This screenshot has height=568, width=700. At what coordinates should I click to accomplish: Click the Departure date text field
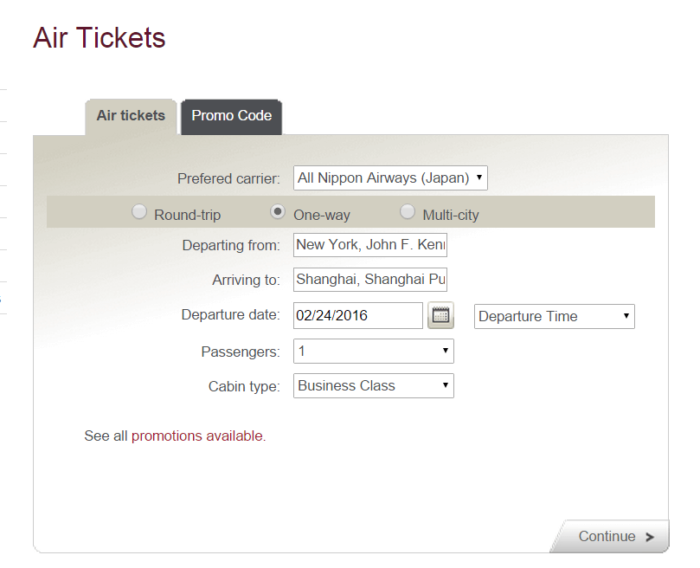(x=358, y=315)
